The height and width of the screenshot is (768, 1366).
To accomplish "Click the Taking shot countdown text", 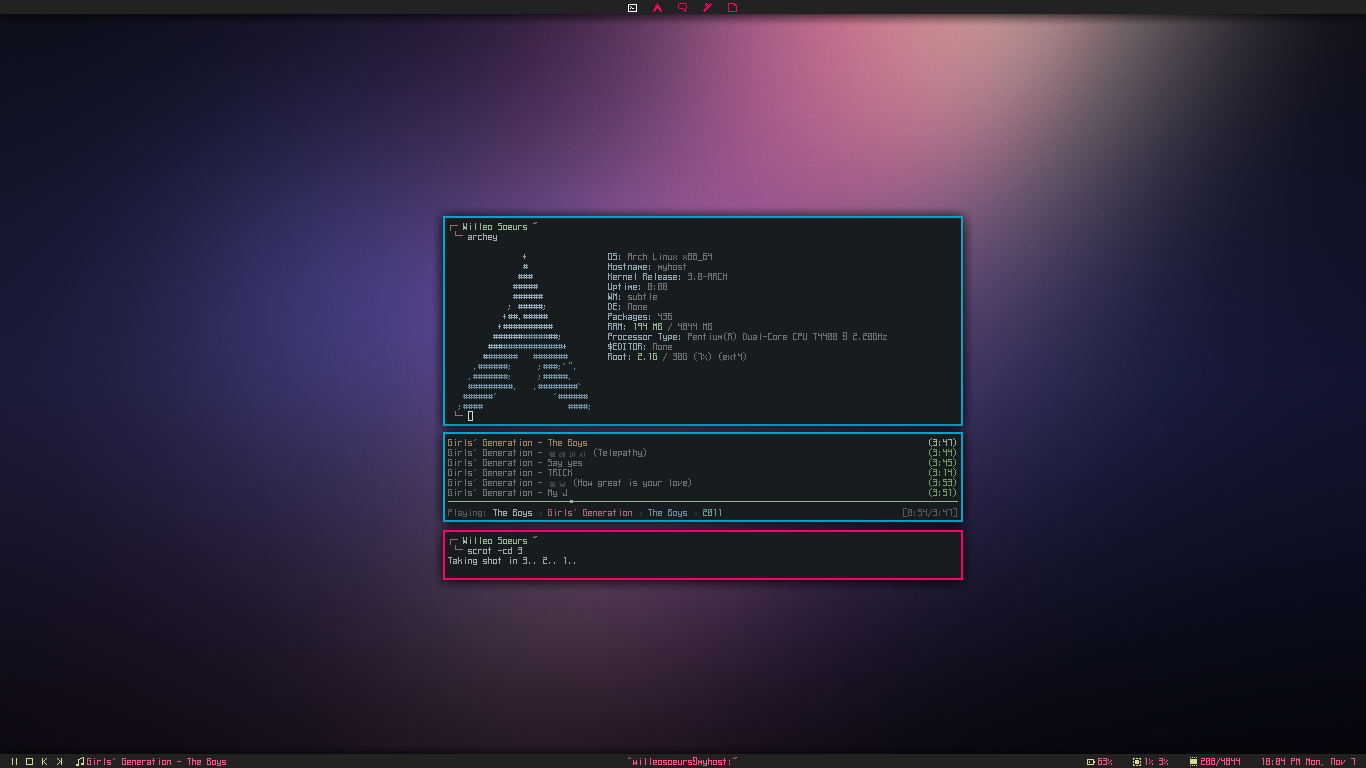I will click(512, 561).
